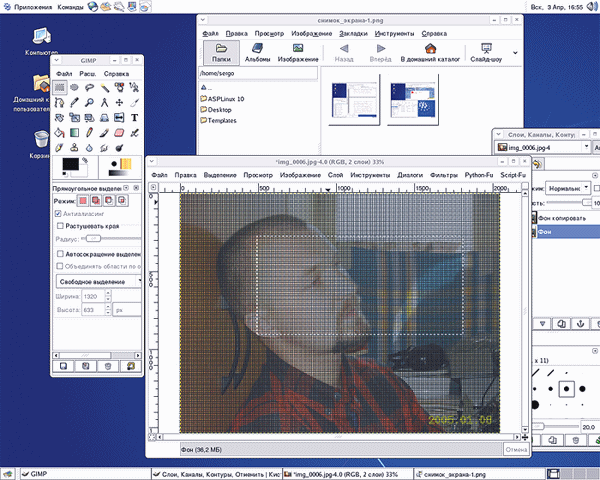Screen dimensions: 600x480
Task: Click Папки button in file browser
Action: click(221, 53)
